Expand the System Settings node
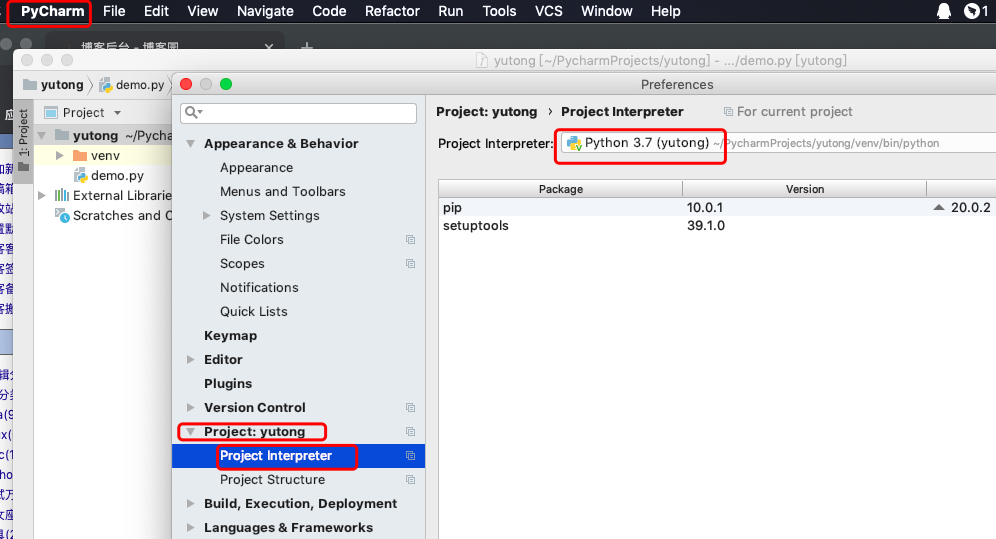 click(206, 216)
